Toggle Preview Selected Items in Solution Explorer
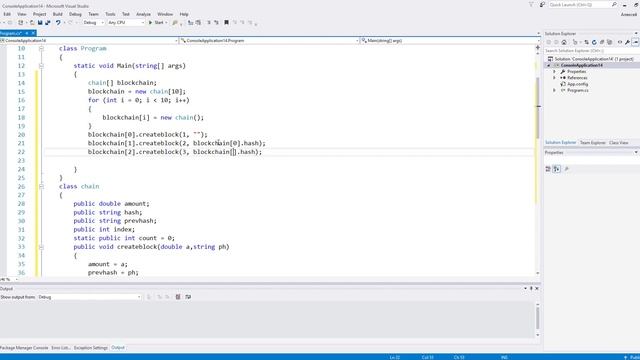Image resolution: width=640 pixels, height=360 pixels. click(636, 42)
